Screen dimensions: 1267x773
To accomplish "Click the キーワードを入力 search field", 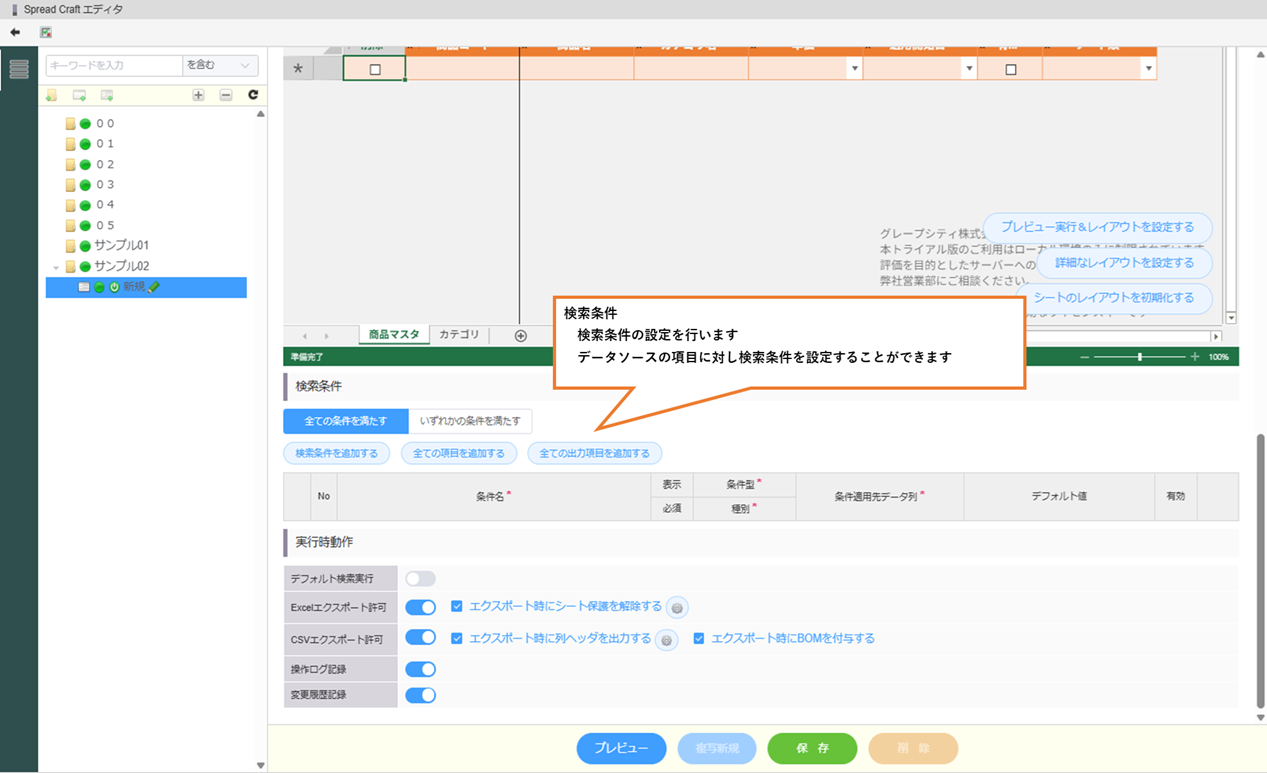I will pyautogui.click(x=114, y=66).
